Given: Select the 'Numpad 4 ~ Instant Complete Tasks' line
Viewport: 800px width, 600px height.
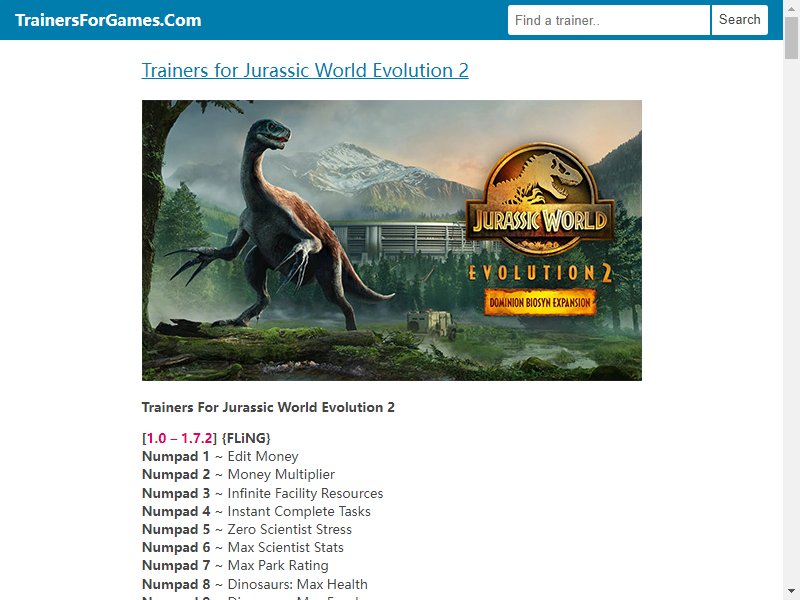Looking at the screenshot, I should 256,511.
